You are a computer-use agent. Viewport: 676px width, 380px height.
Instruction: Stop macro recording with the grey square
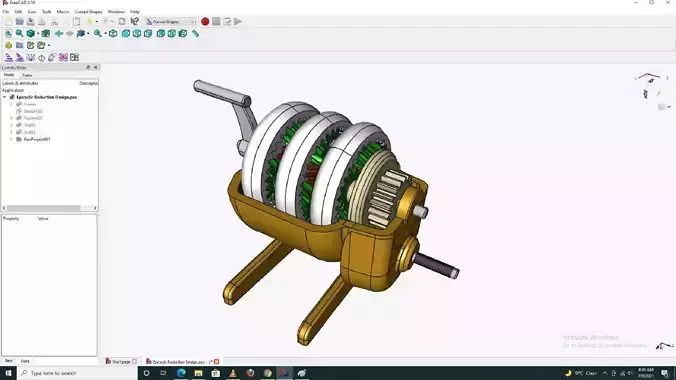[x=216, y=22]
